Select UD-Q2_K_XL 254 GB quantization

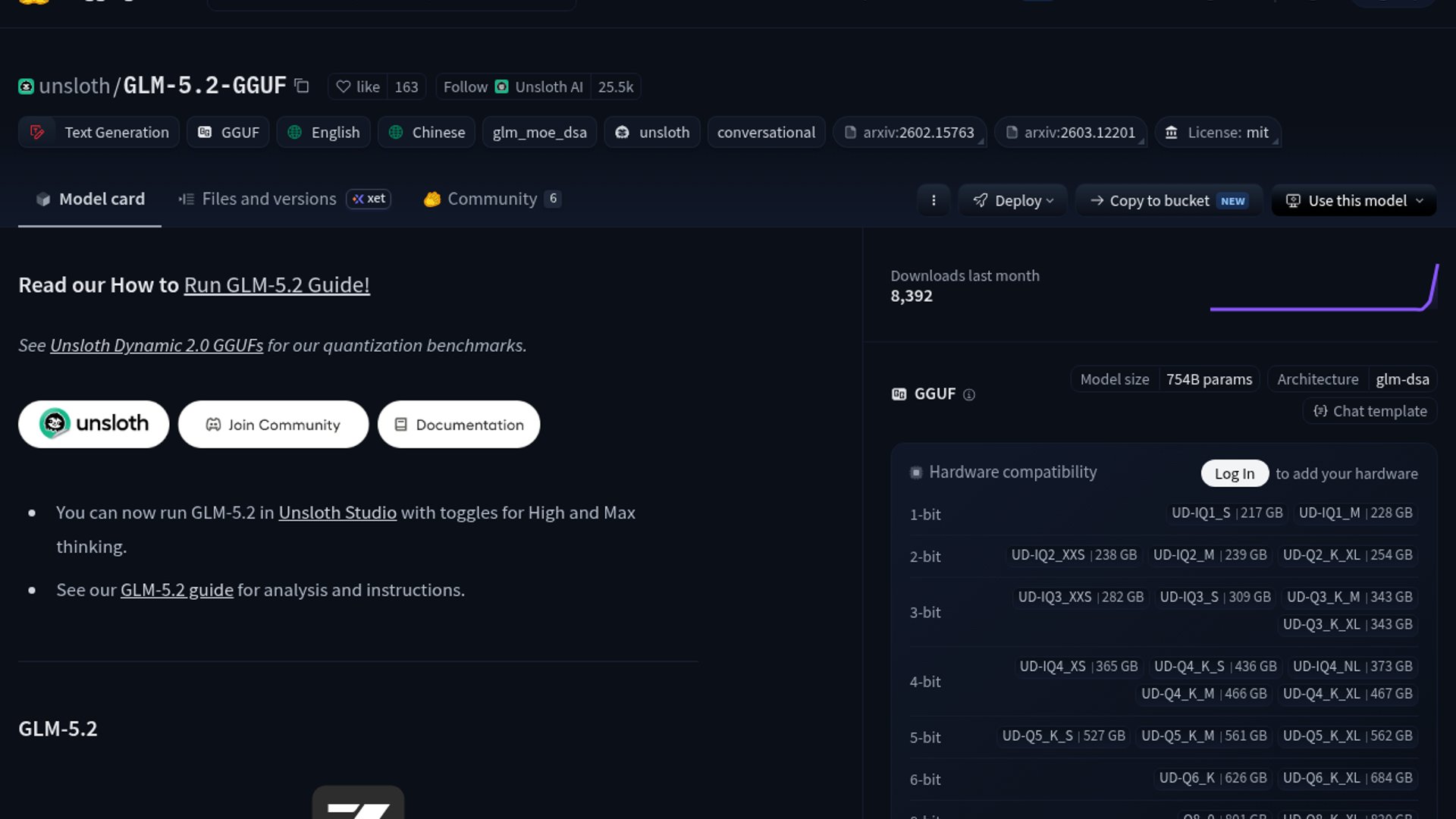1348,554
